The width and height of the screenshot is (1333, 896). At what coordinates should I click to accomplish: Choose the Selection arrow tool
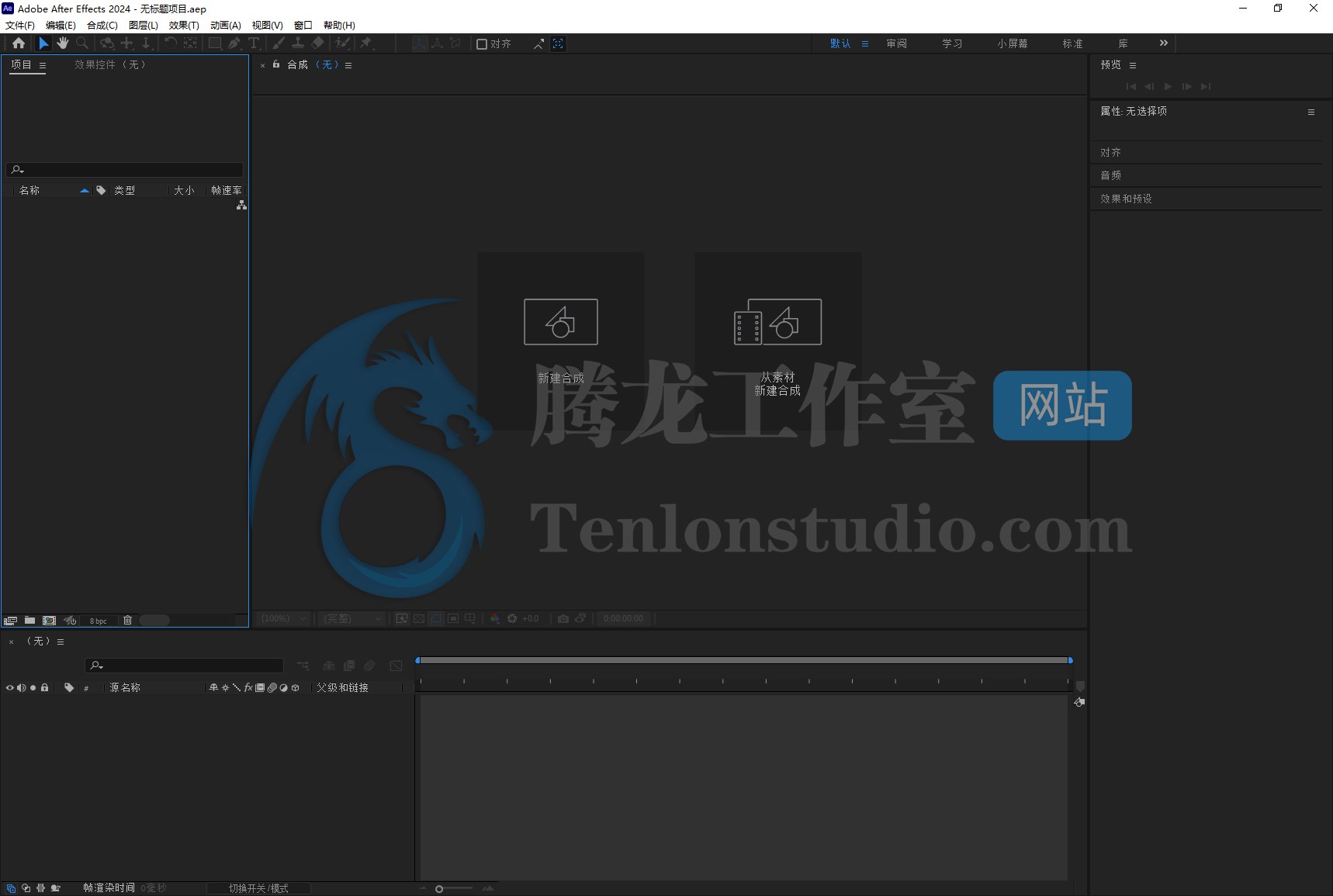click(43, 43)
